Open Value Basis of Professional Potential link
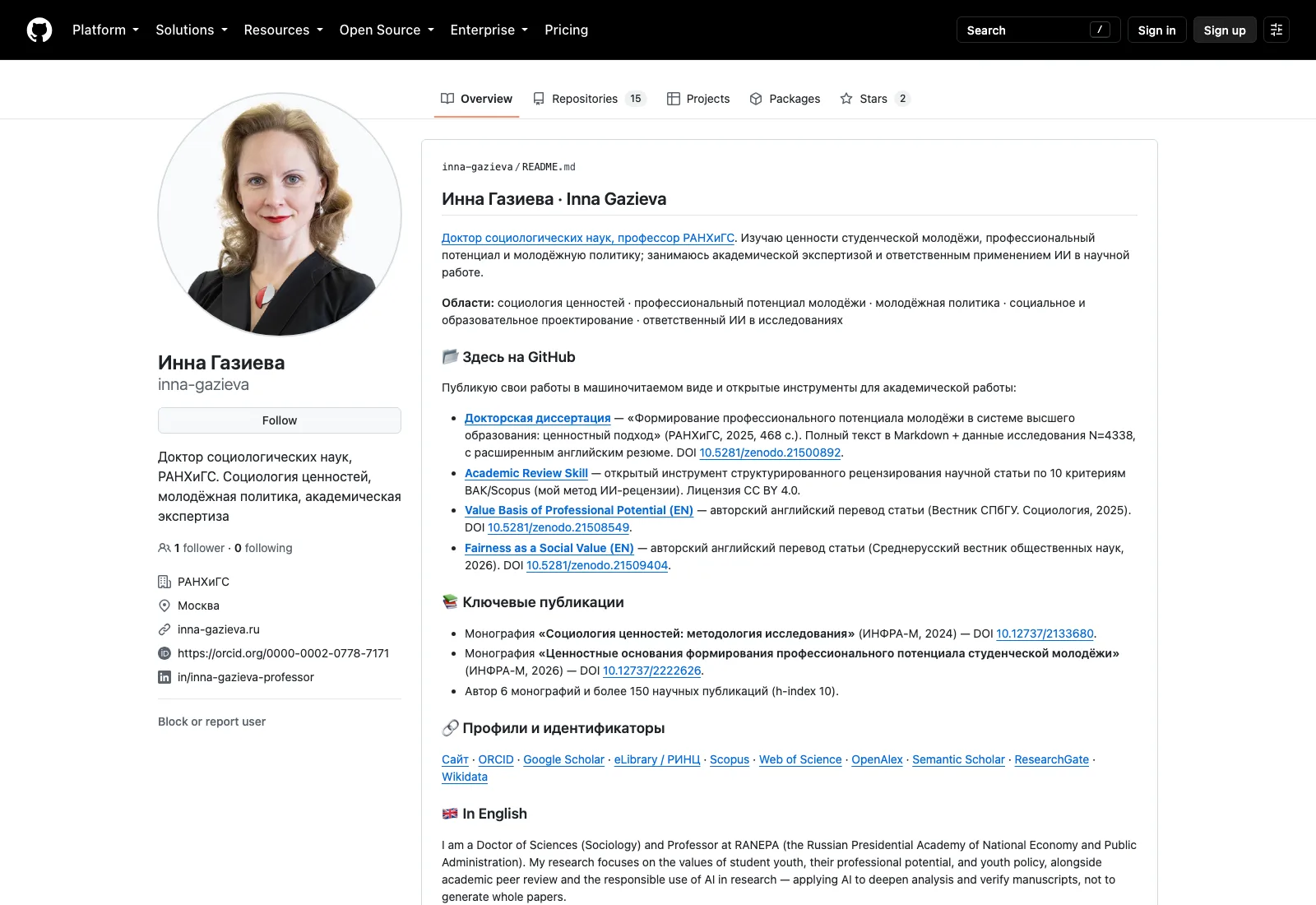This screenshot has width=1316, height=905. pos(579,510)
